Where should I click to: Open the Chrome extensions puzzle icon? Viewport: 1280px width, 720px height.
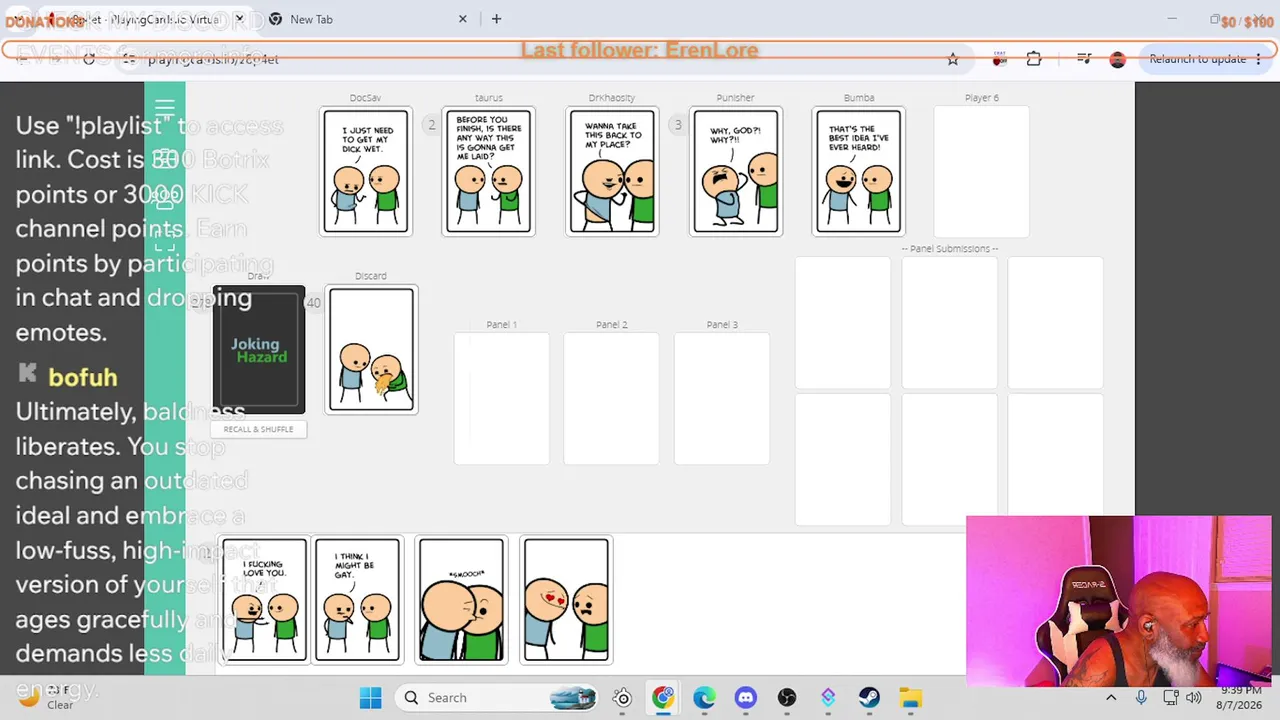click(1034, 59)
